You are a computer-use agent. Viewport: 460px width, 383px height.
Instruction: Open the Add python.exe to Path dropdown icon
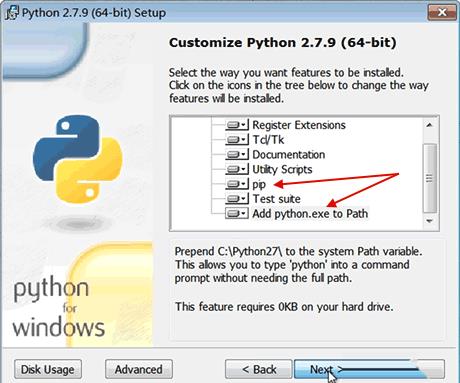[237, 214]
